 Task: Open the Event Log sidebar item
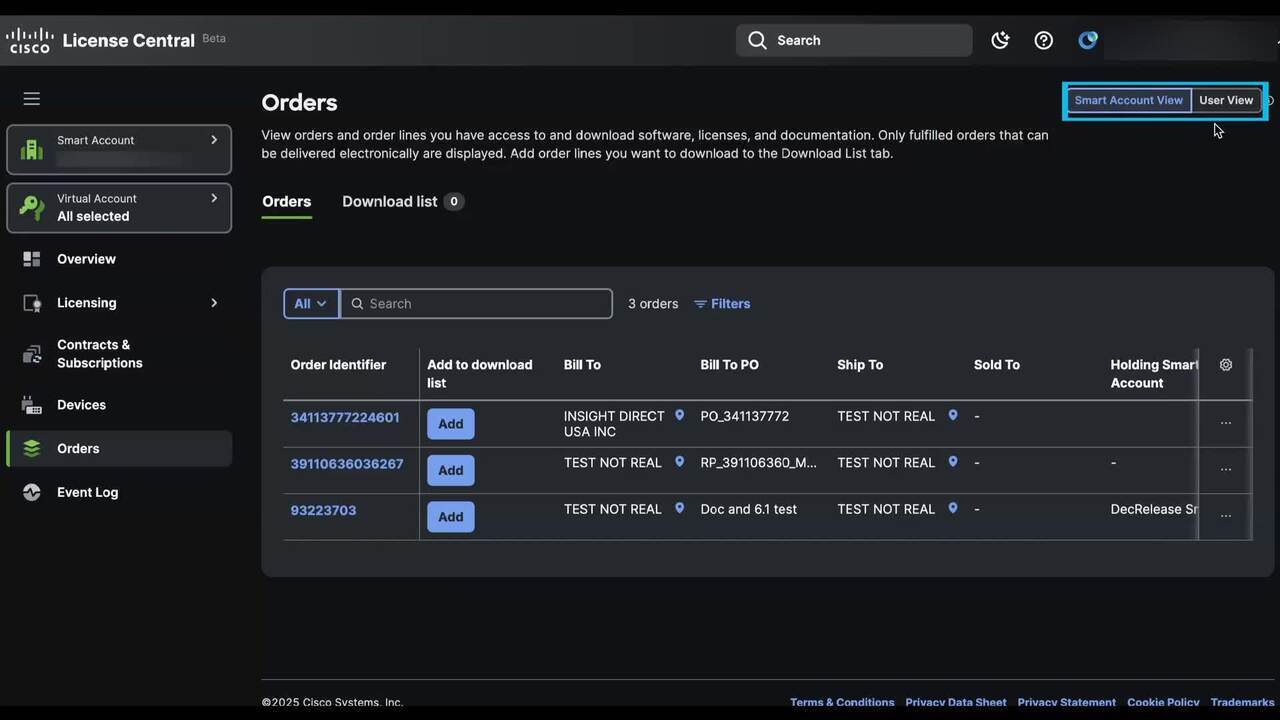(x=87, y=492)
